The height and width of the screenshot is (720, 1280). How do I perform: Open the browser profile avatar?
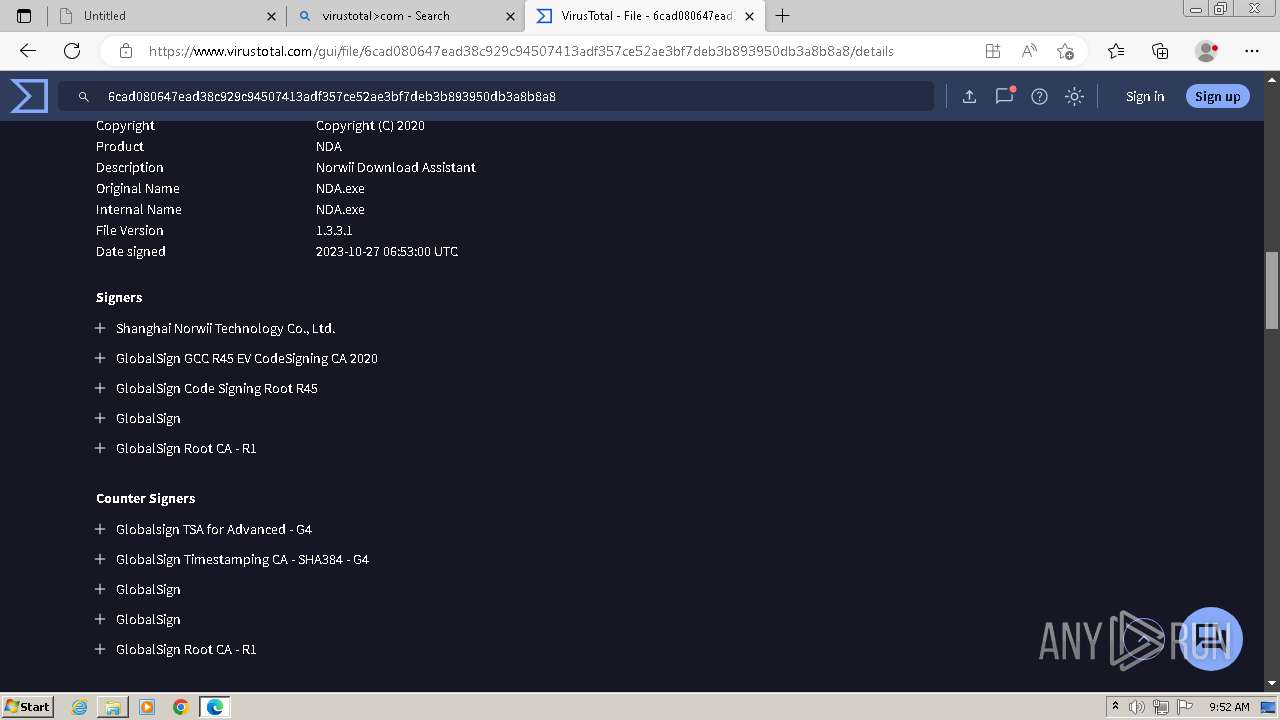coord(1206,51)
